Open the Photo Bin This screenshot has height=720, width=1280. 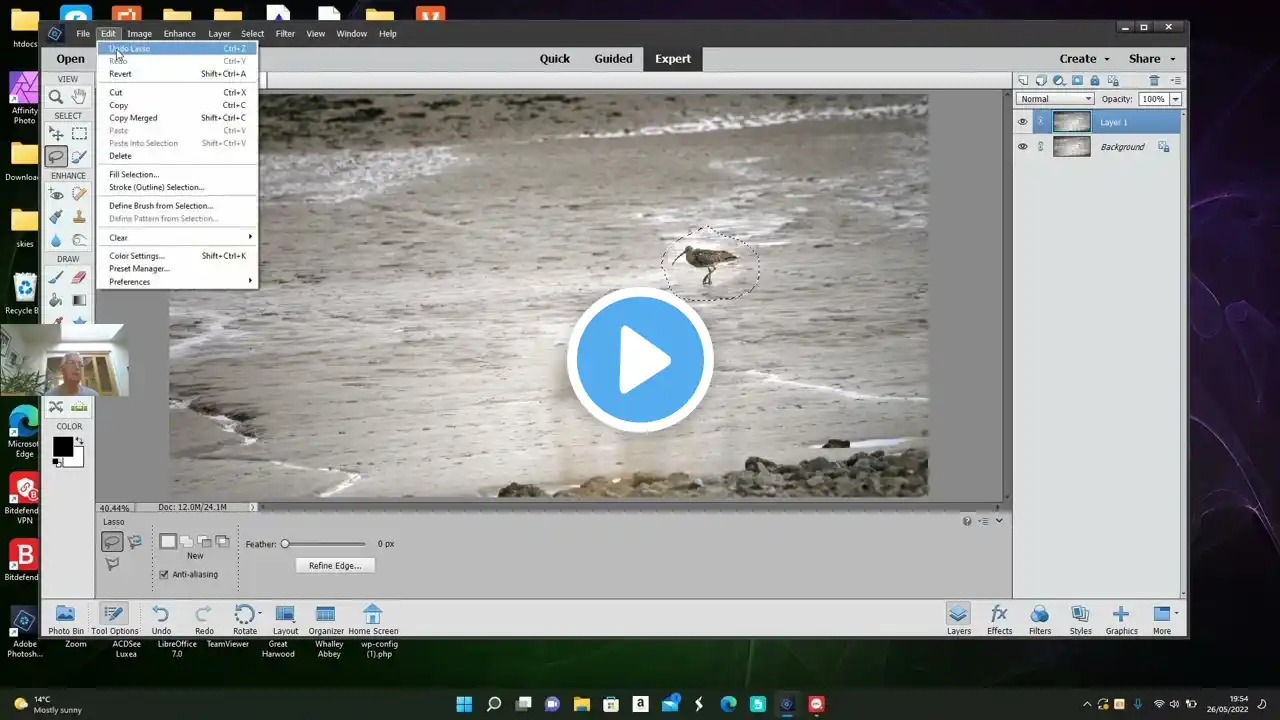click(x=65, y=619)
